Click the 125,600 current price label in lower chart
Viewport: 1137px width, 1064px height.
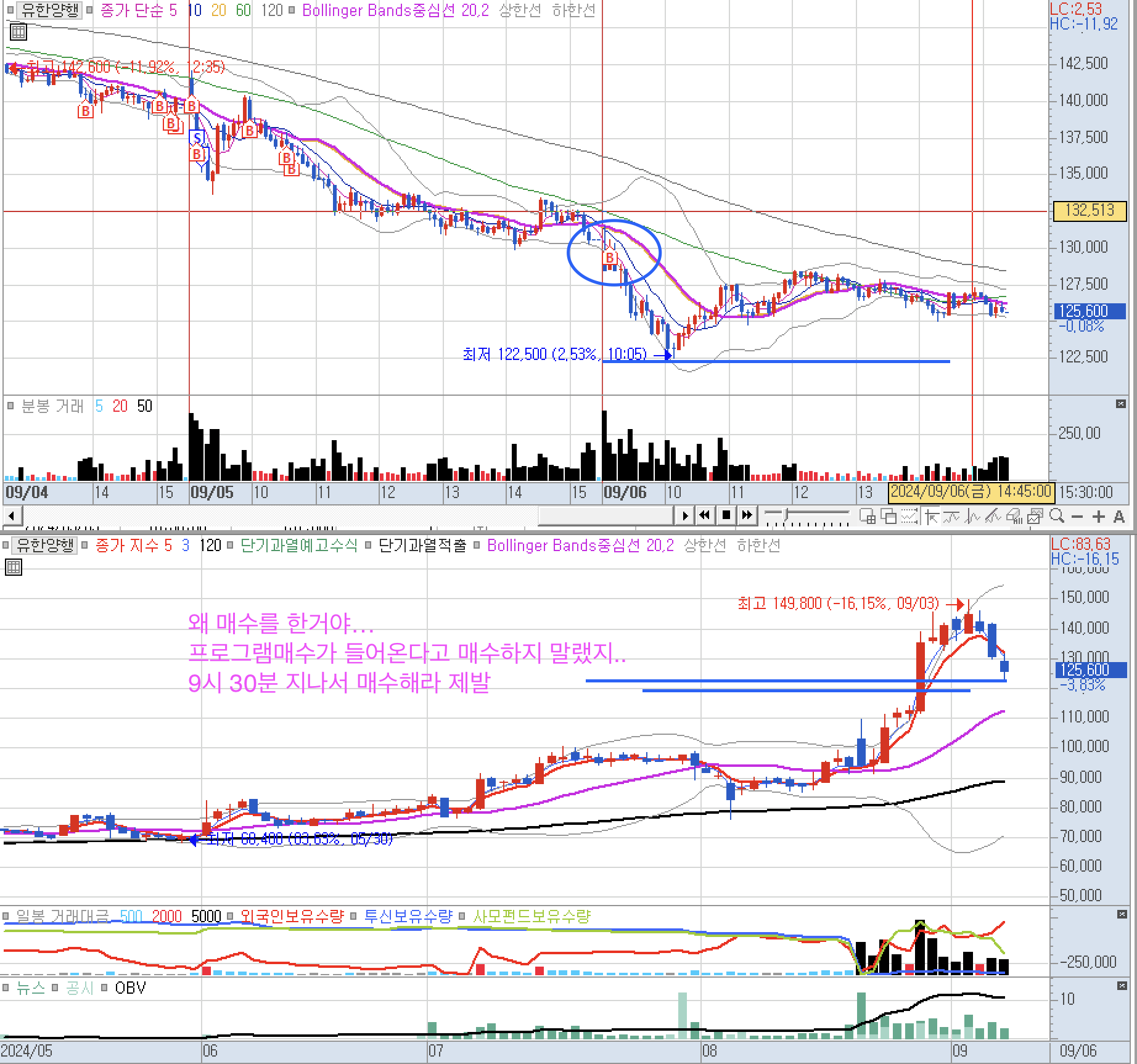[1091, 670]
